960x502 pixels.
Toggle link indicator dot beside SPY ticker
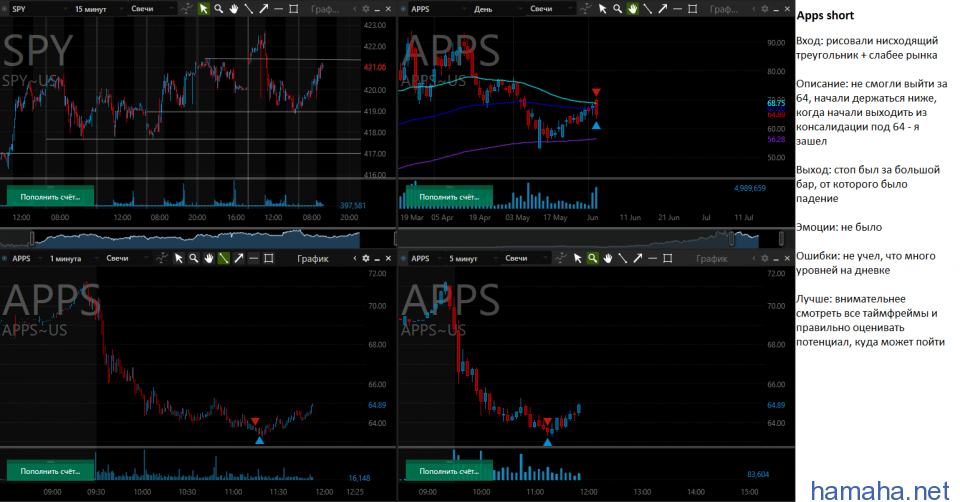(5, 9)
